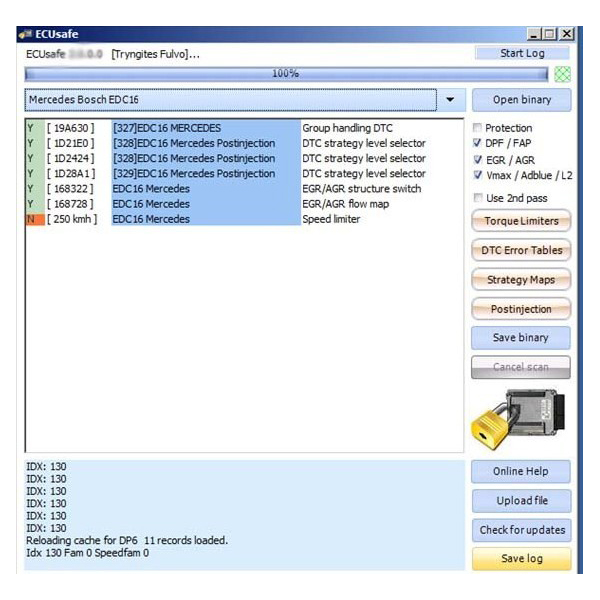
Task: Click the 100% progress bar
Action: click(286, 74)
